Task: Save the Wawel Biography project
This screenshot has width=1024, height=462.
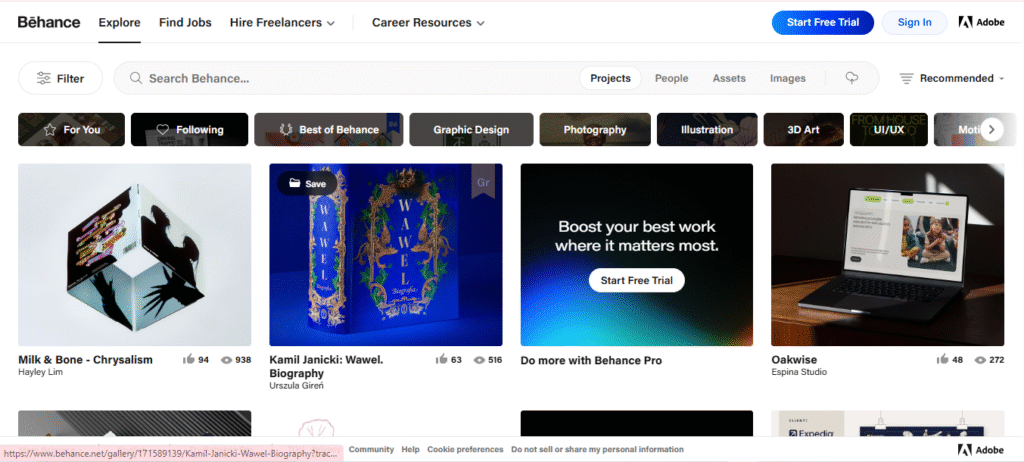Action: pos(308,184)
